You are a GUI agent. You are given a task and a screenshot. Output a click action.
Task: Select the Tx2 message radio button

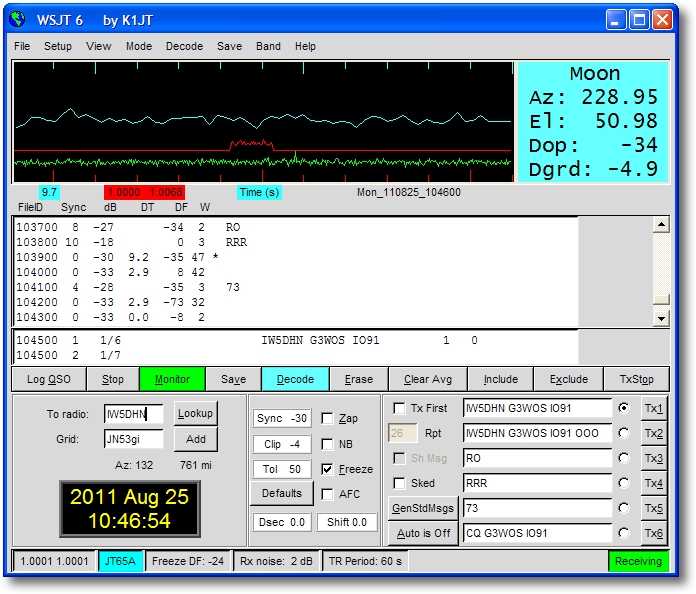(624, 433)
